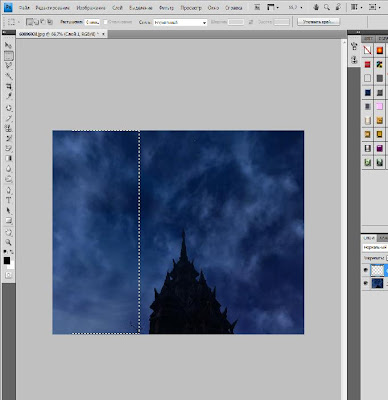
Task: Open the Справка menu
Action: (x=233, y=8)
